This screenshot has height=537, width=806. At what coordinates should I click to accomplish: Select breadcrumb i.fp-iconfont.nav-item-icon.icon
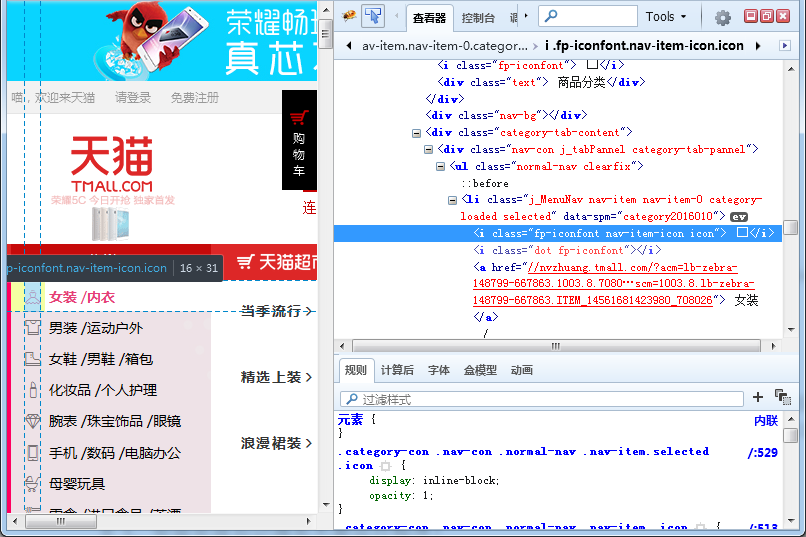[644, 46]
